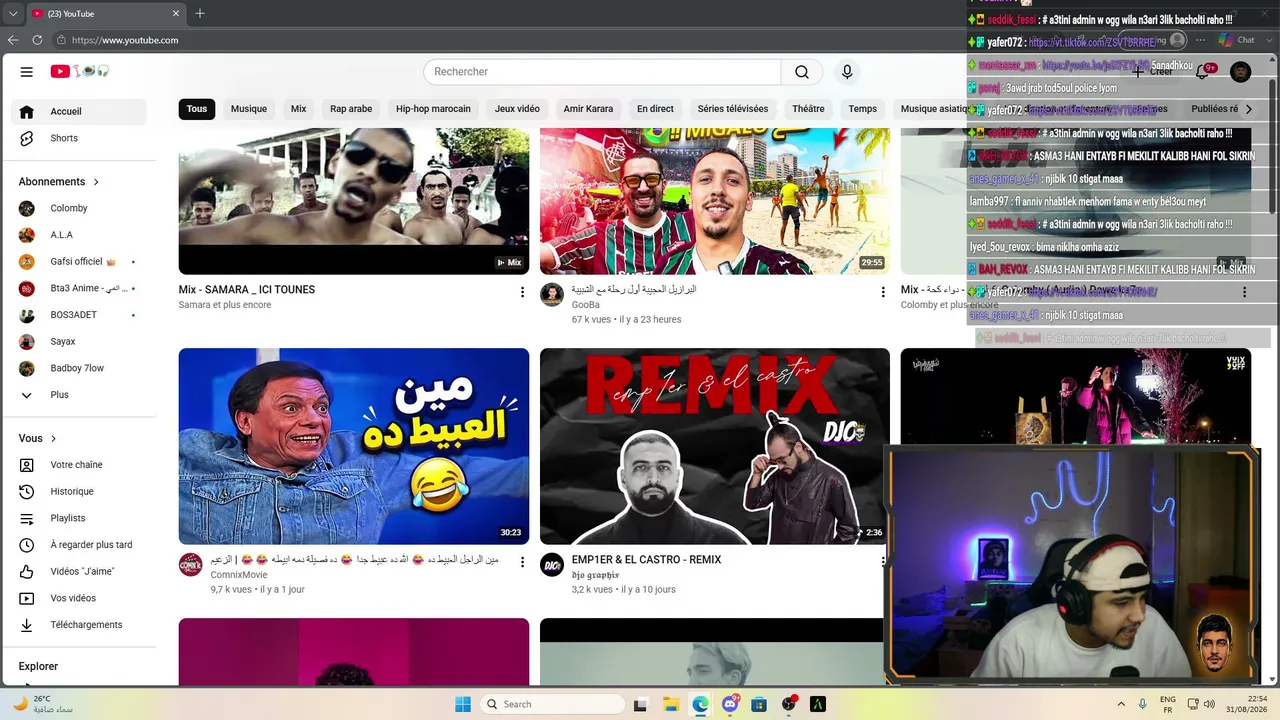Open the Badboy 7low subscription channel
This screenshot has width=1280, height=720.
[x=79, y=368]
